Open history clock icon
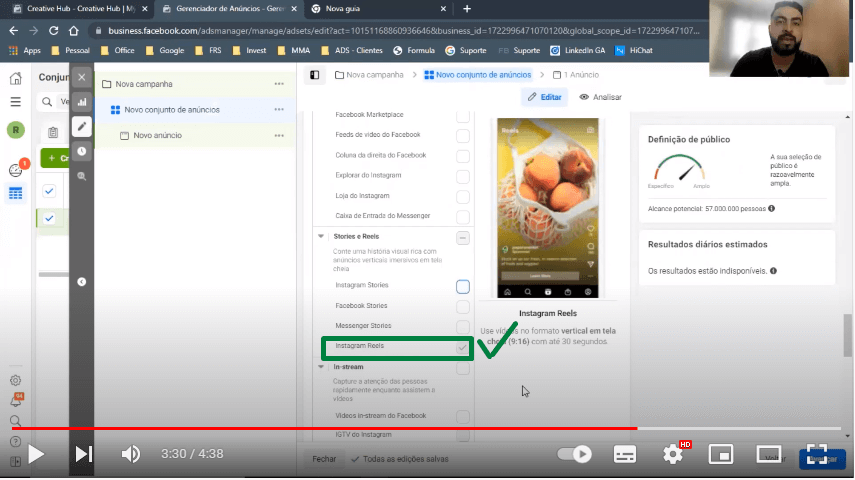855x480 pixels. click(81, 151)
